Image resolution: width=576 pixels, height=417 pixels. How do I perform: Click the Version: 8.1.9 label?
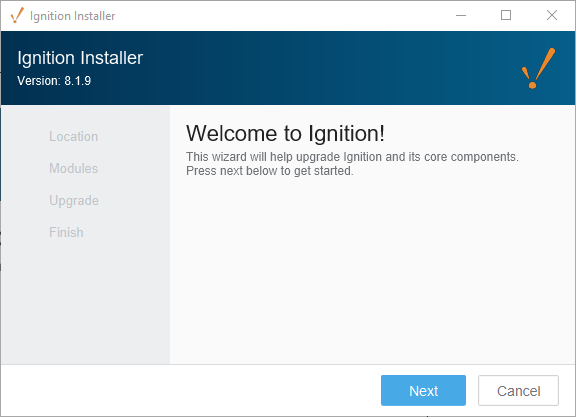54,80
